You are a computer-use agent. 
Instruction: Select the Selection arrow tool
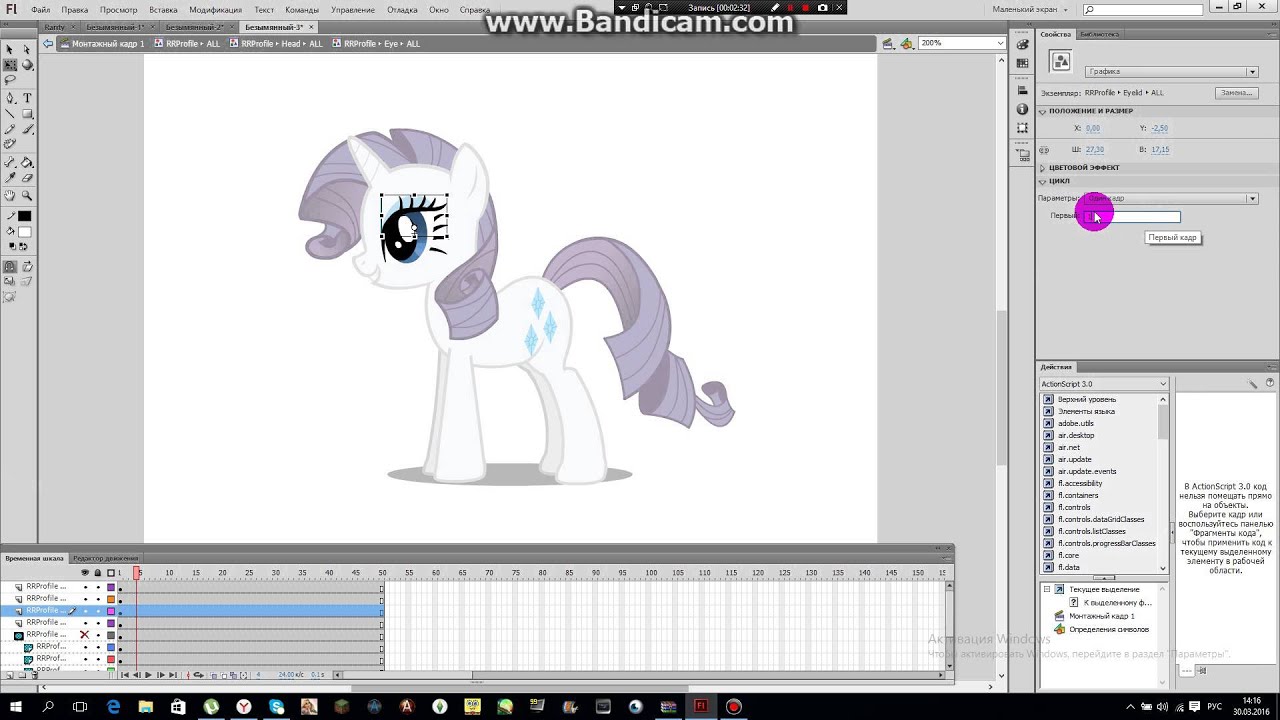coord(10,49)
